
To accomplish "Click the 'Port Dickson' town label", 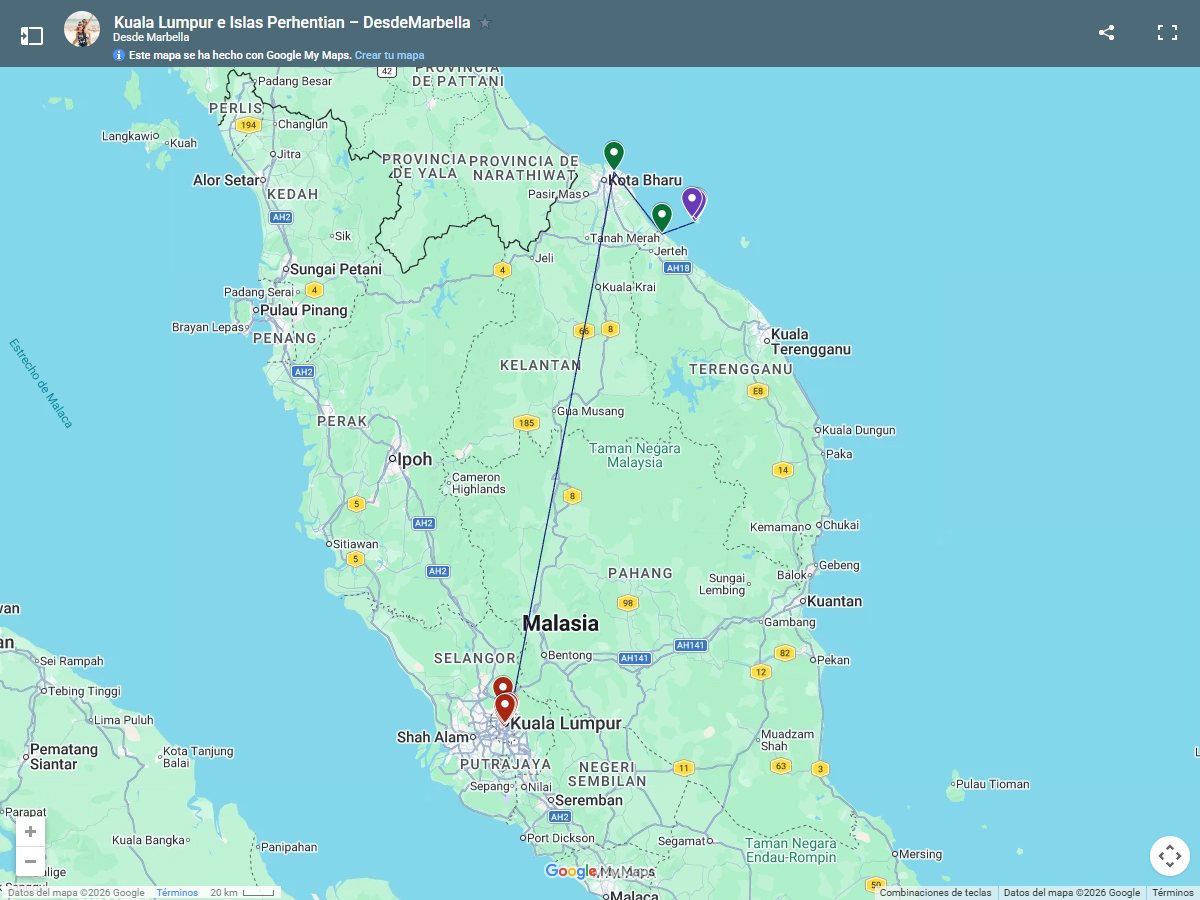I will [x=561, y=838].
